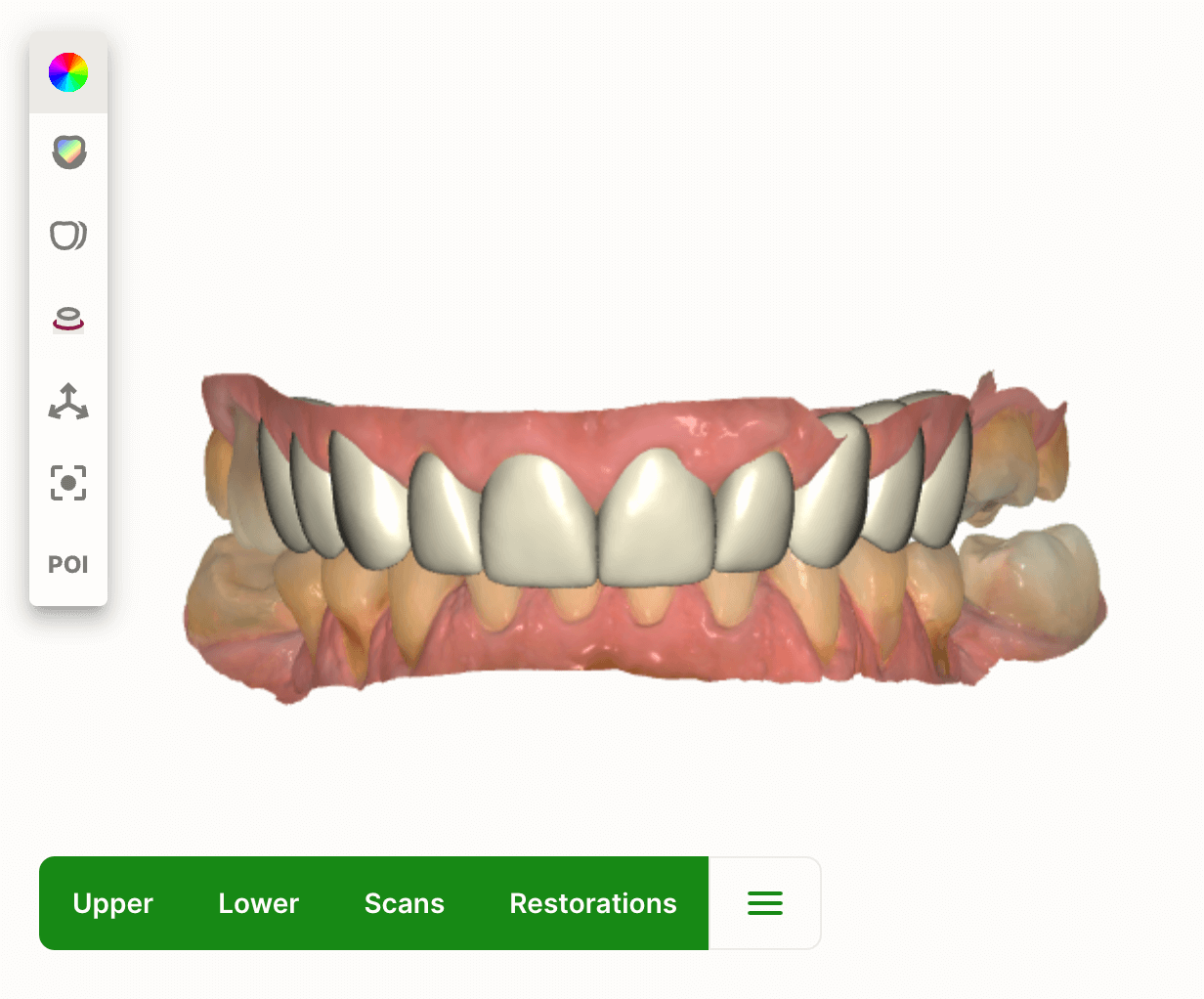Viewport: 1204px width, 999px height.
Task: Toggle the Lower jaw view
Action: pos(259,903)
